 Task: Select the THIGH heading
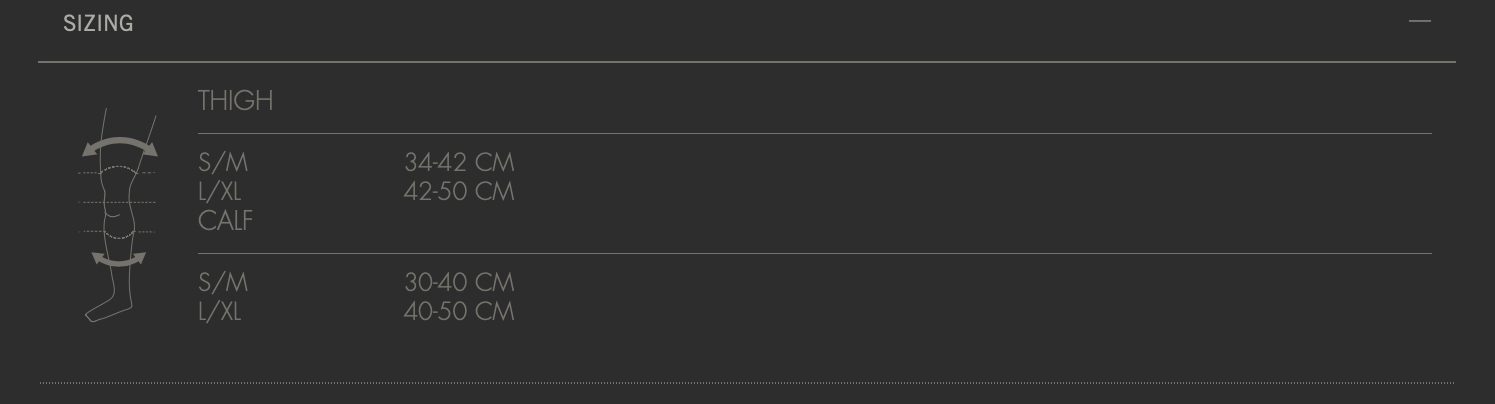pos(235,100)
